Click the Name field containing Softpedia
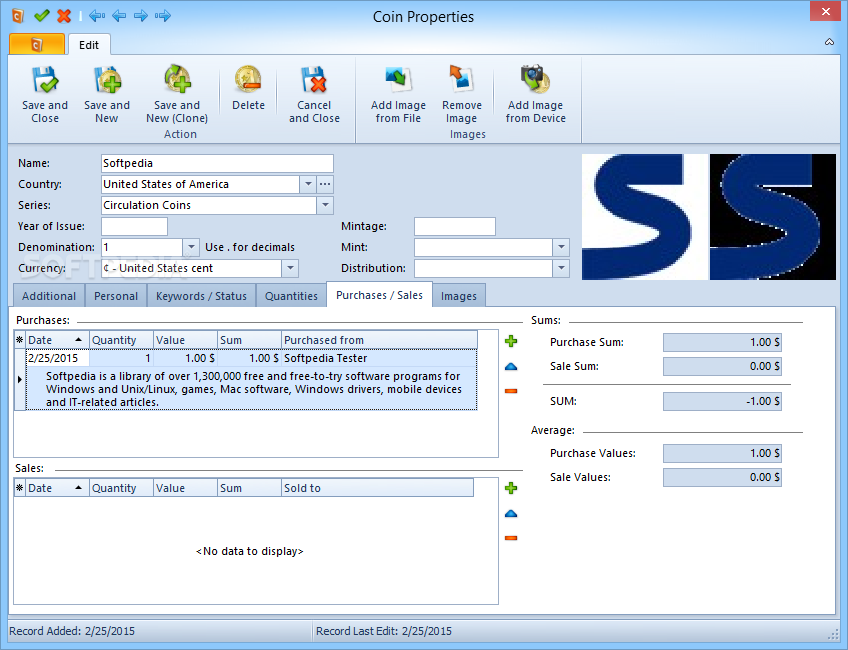 (x=217, y=163)
